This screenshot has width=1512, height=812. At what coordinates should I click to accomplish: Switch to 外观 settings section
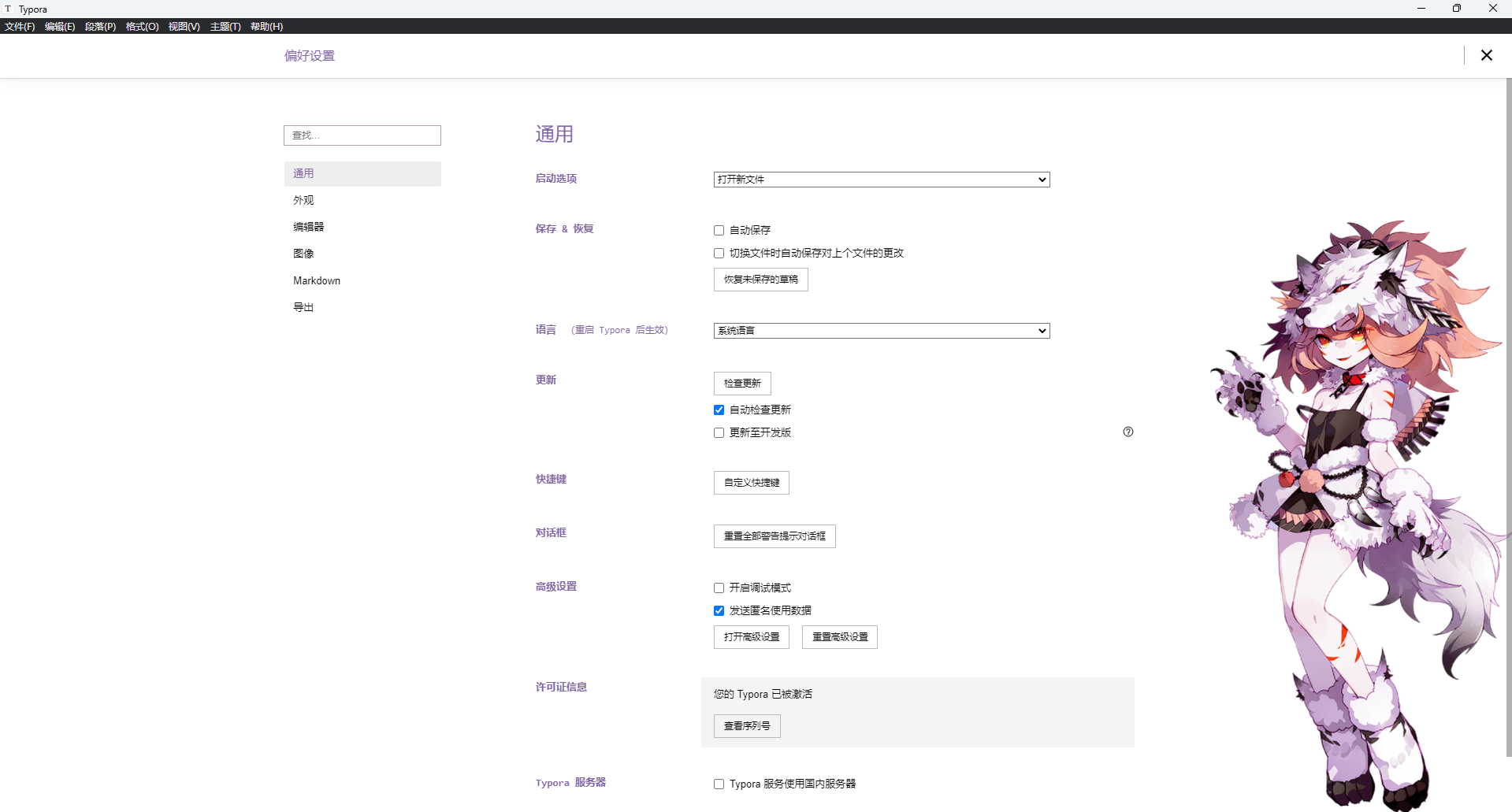pos(303,201)
